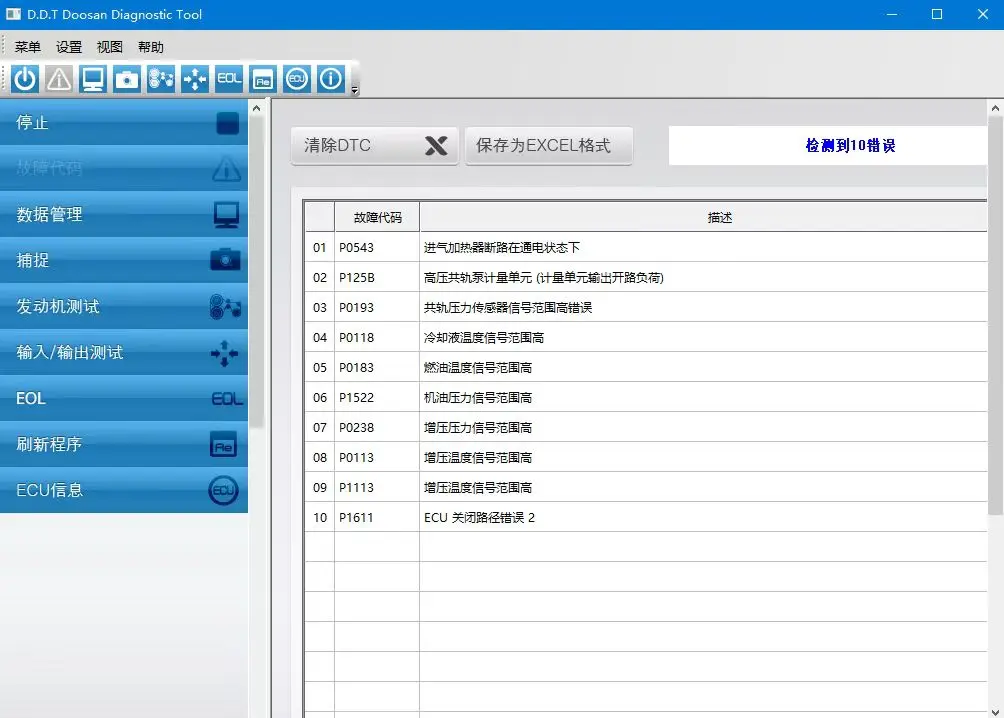The width and height of the screenshot is (1004, 718).
Task: Open 刷新程序 in the sidebar
Action: pos(124,444)
